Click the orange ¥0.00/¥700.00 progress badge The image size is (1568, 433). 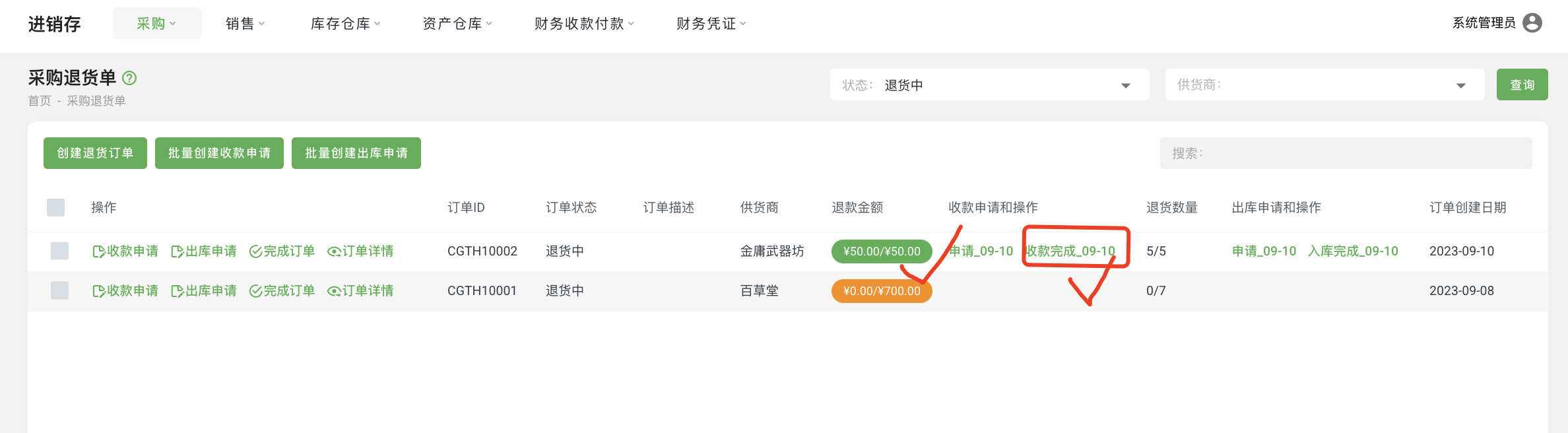(x=882, y=290)
